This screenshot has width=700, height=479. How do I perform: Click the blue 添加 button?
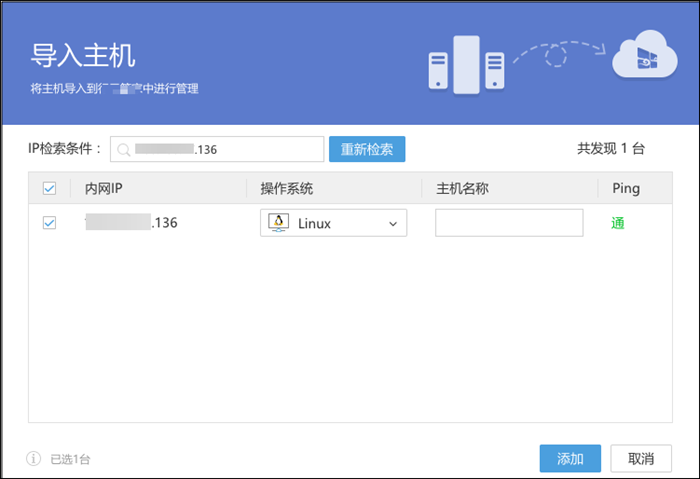click(x=570, y=459)
